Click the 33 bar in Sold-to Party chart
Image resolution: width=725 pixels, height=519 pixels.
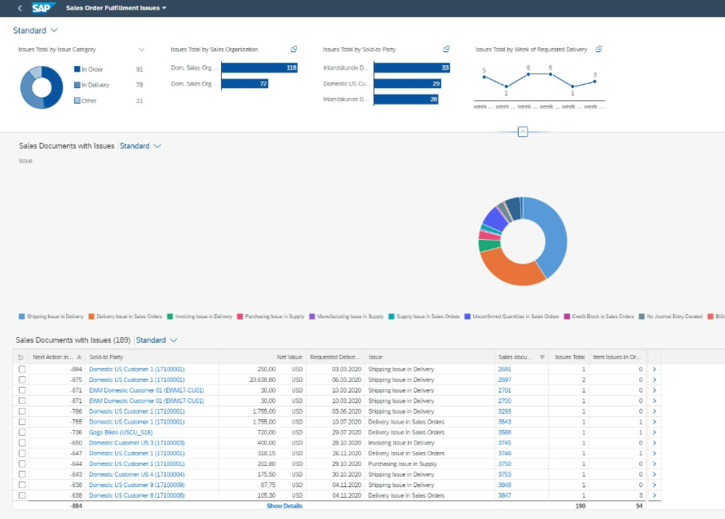(x=412, y=68)
